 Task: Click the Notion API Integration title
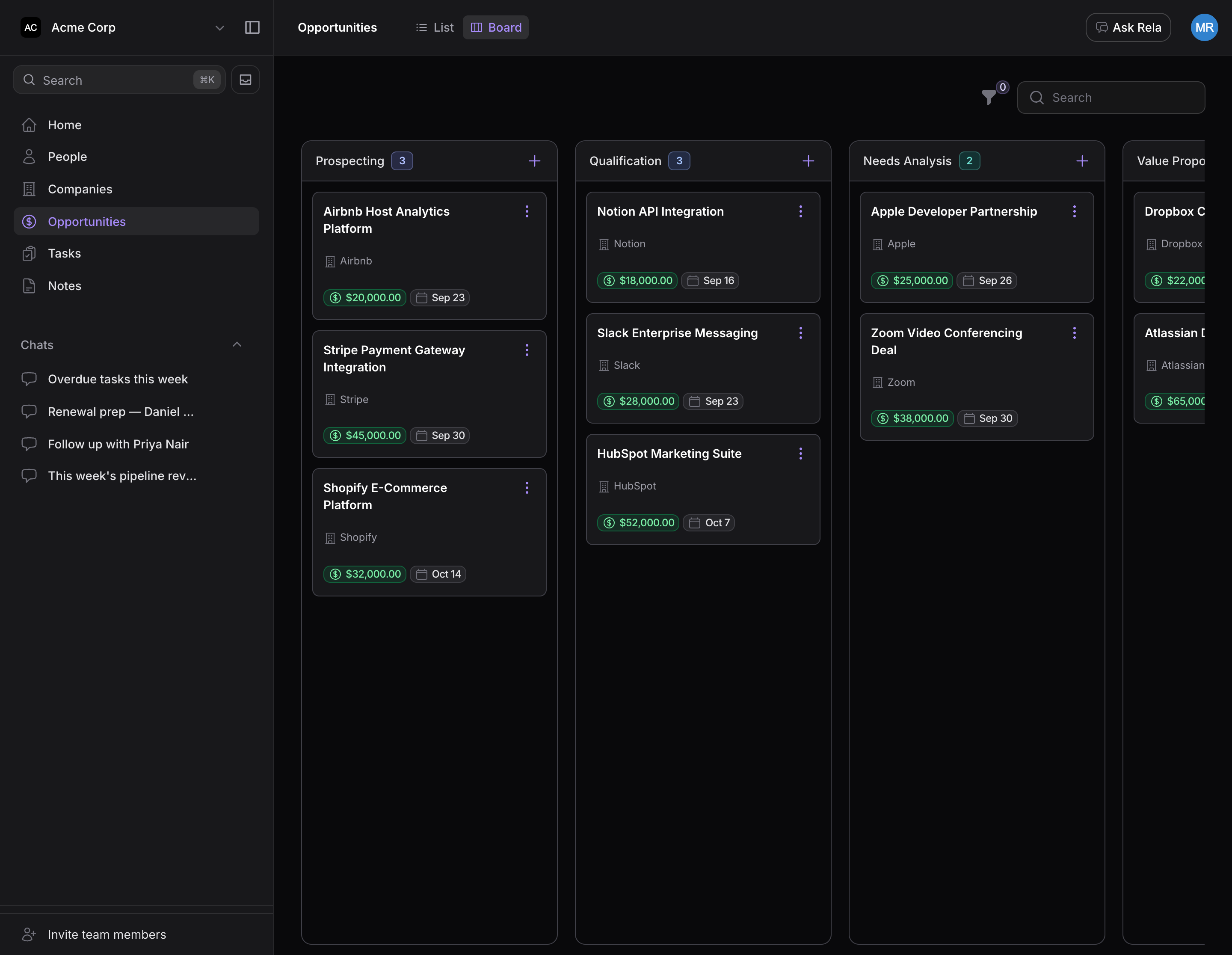[660, 211]
